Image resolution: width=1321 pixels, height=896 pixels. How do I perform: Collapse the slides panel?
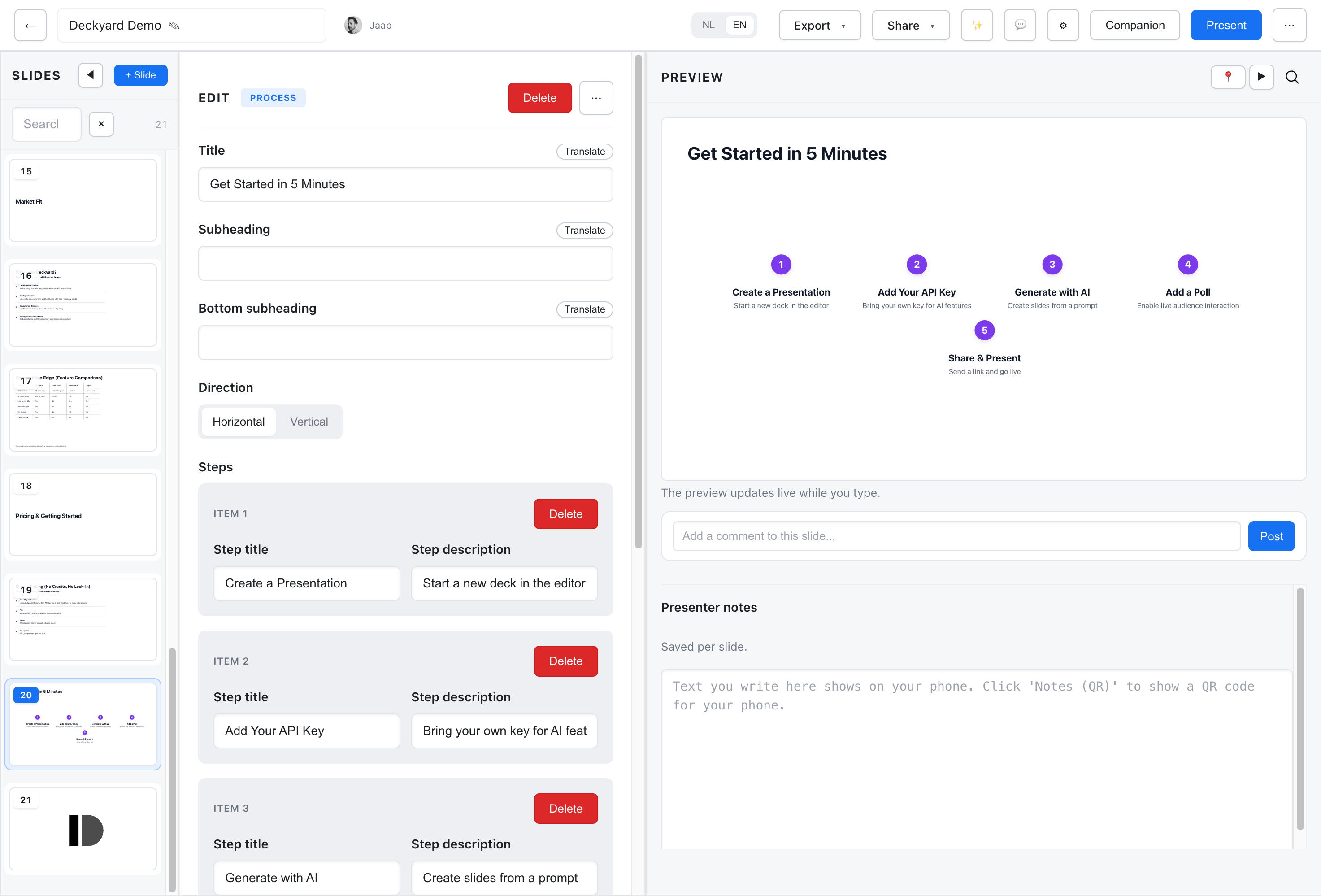pos(91,75)
